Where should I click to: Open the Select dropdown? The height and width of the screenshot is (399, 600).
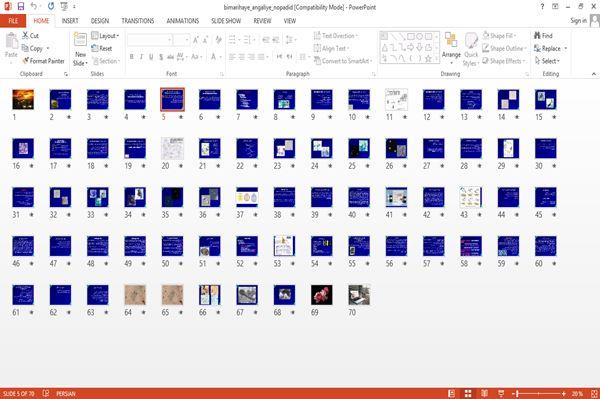point(547,61)
